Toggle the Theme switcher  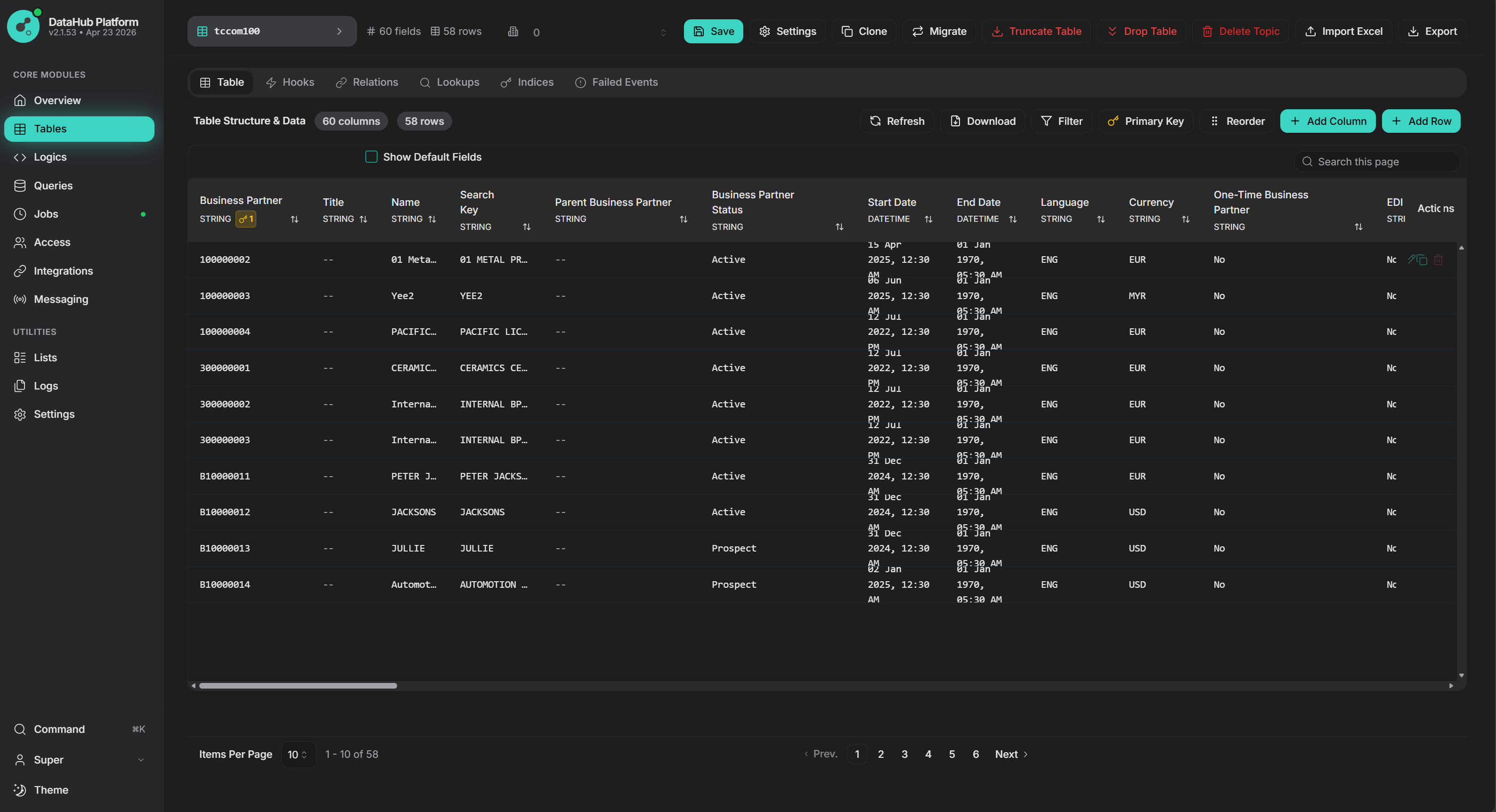pos(79,790)
